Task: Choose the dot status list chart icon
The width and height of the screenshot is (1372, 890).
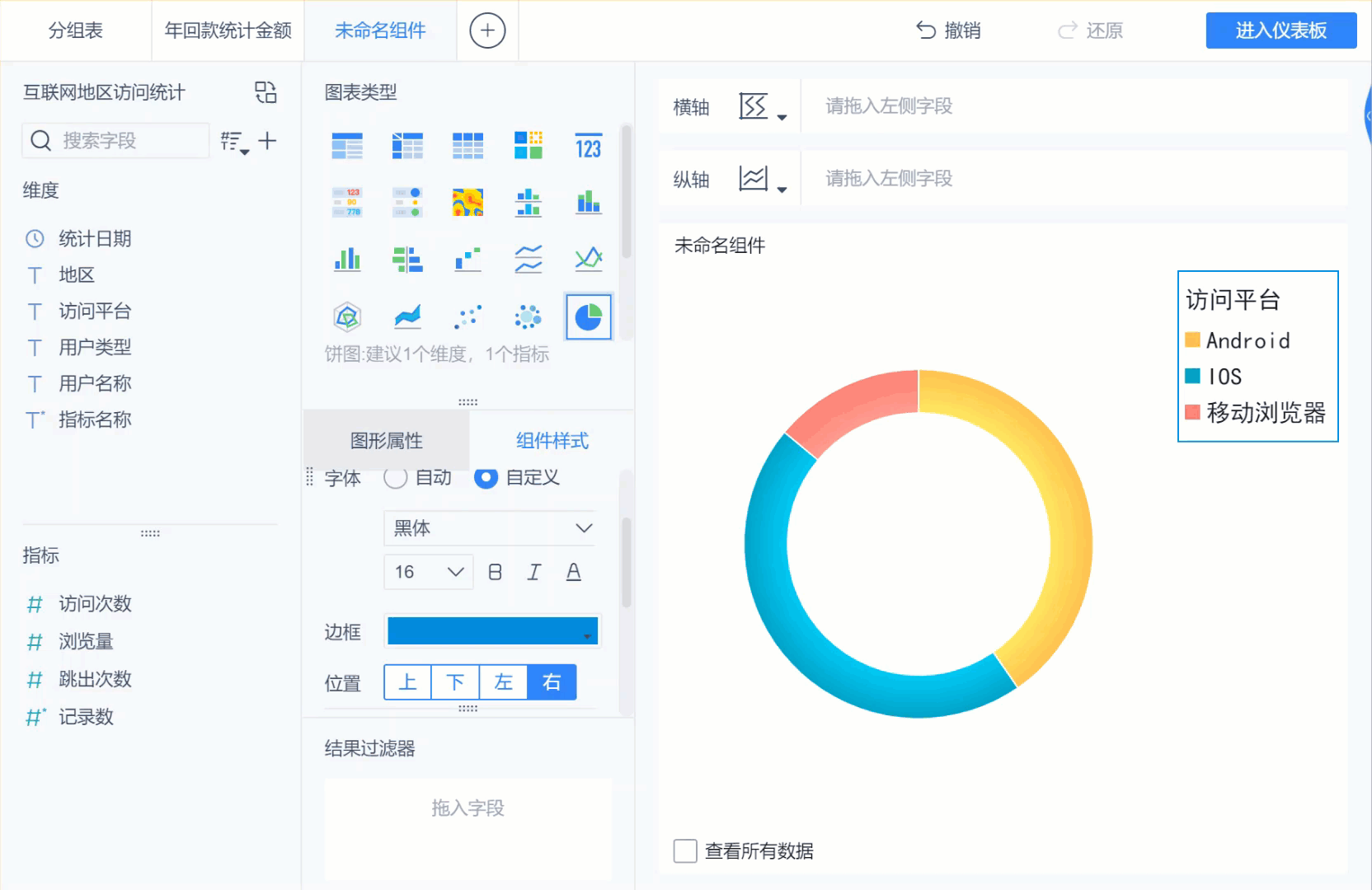Action: coord(407,202)
